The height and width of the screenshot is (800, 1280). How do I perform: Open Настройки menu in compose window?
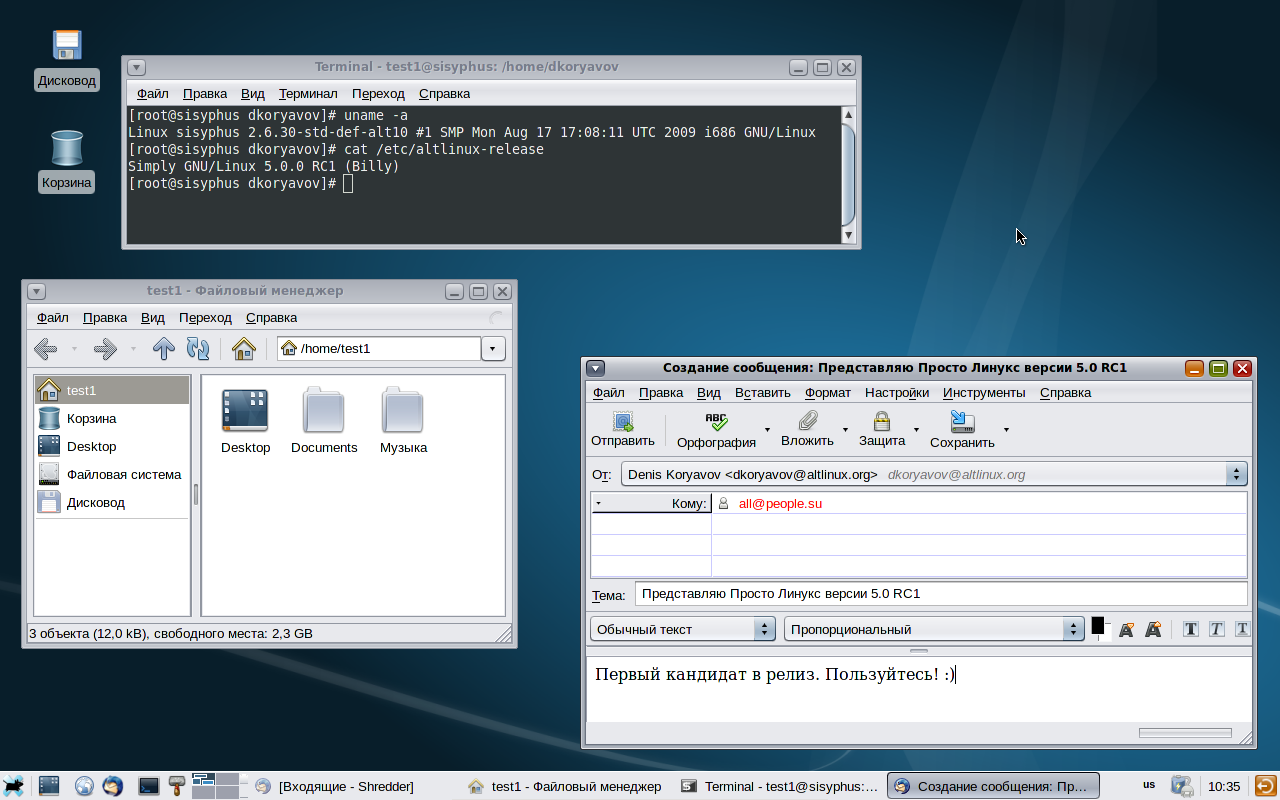pos(897,393)
